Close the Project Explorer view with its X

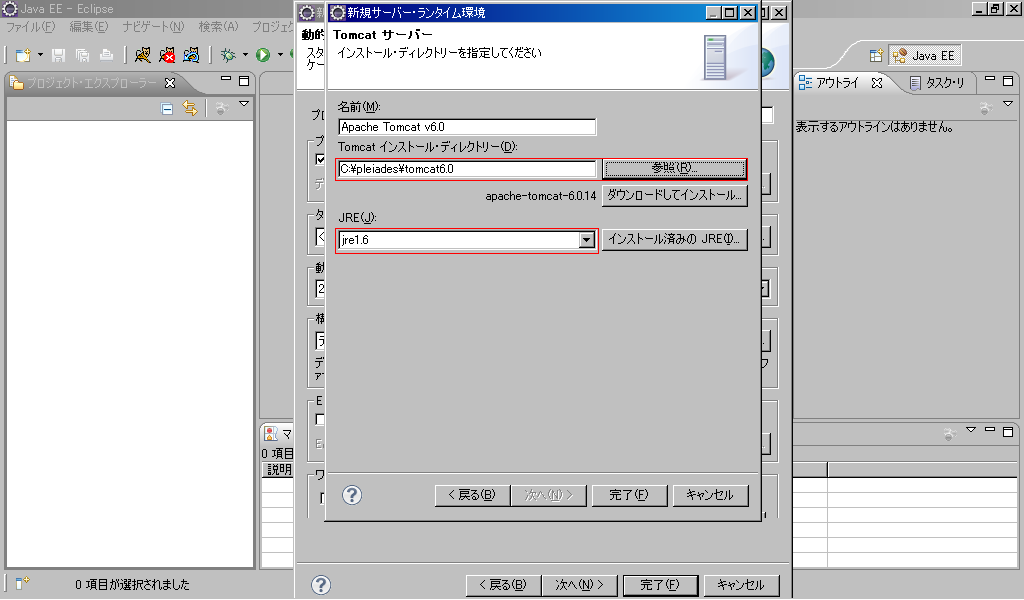pos(170,83)
